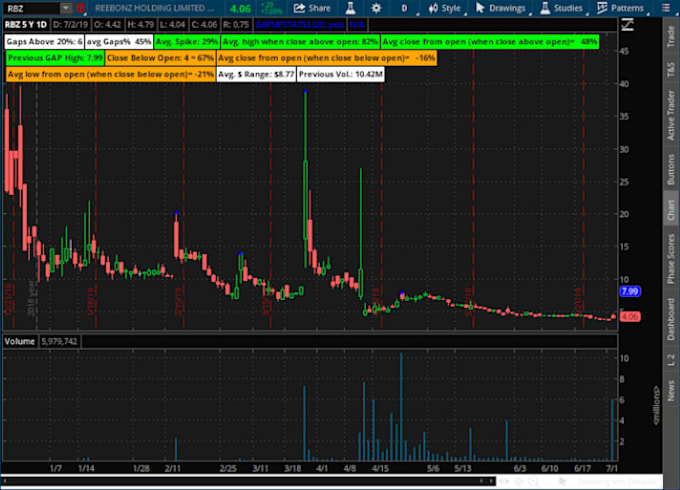Click the magnifier zoom icon in bottom toolbar
The width and height of the screenshot is (680, 490).
[533, 481]
